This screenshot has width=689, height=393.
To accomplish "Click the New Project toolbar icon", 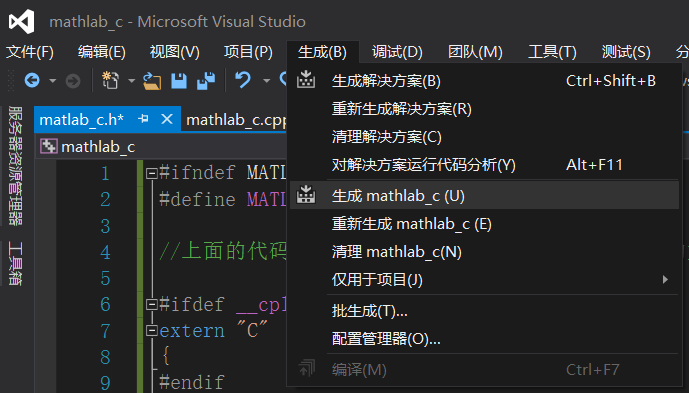I will click(110, 80).
